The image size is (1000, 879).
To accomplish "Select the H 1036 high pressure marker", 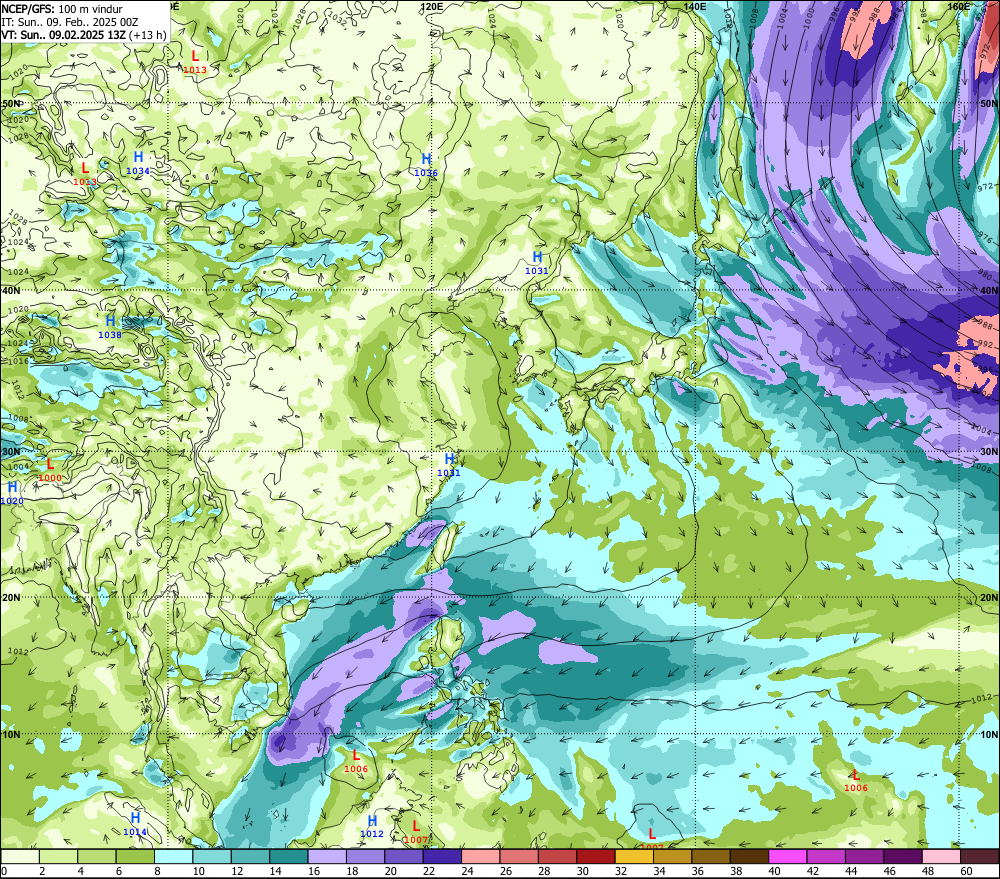I will click(x=426, y=165).
